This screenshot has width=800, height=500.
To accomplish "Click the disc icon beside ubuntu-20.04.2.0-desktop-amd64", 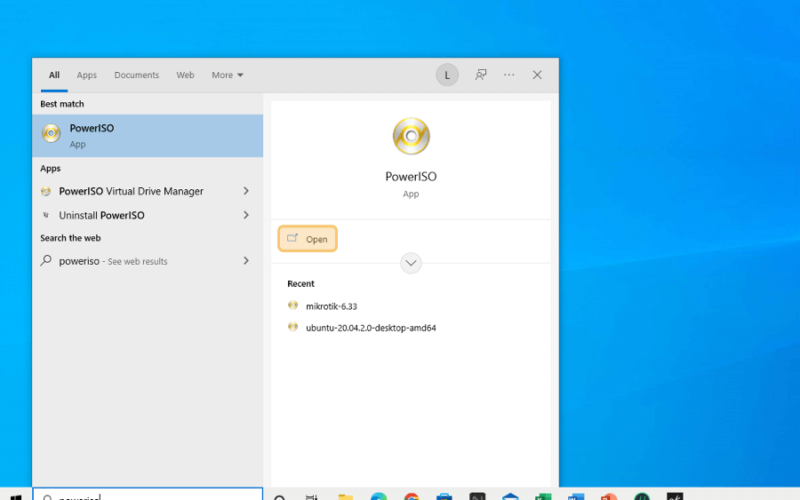I will (293, 327).
